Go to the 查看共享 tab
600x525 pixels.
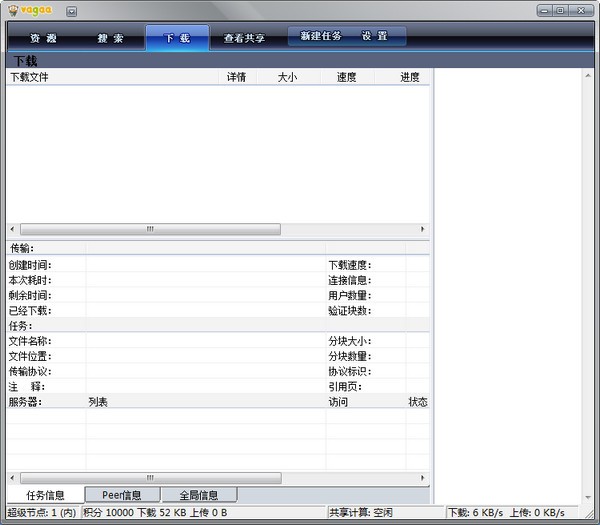[x=244, y=38]
